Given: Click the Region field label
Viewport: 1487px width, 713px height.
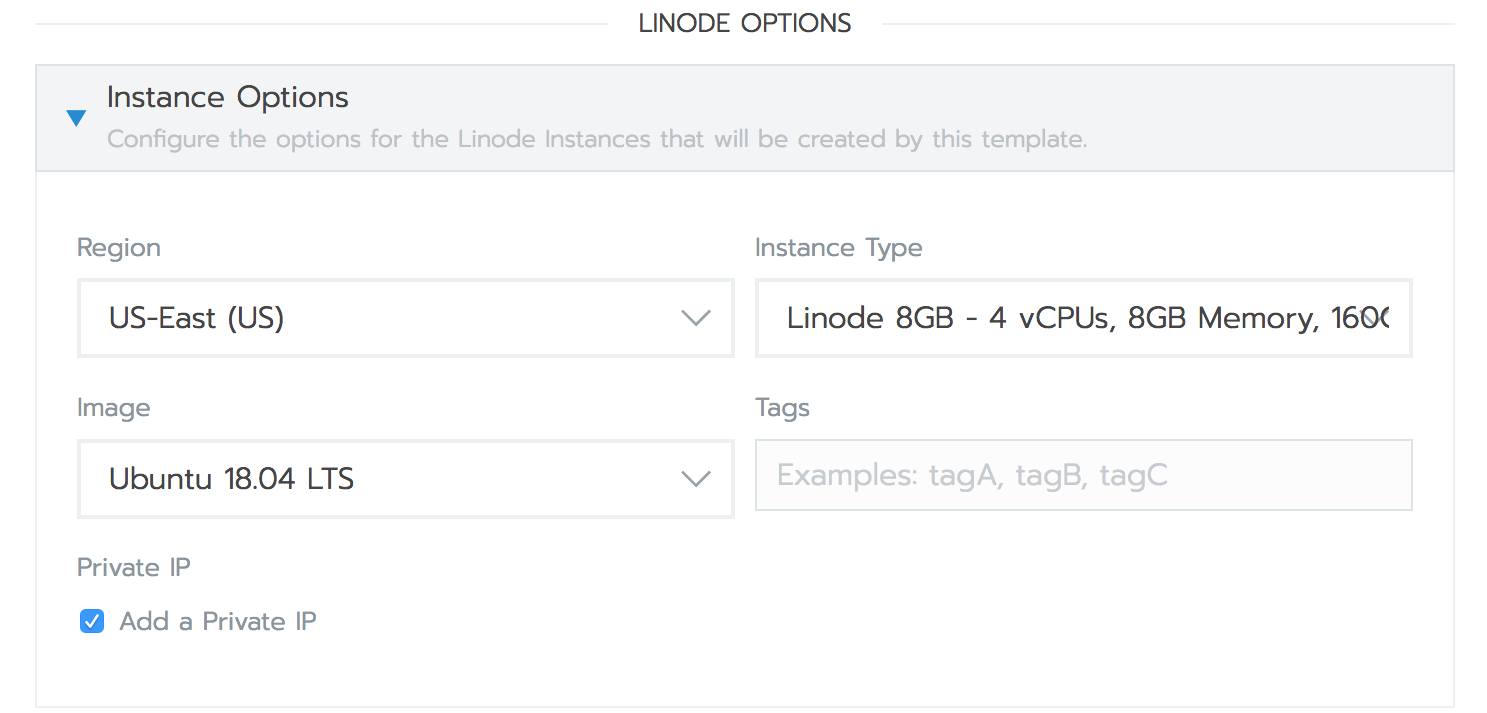Looking at the screenshot, I should [118, 247].
